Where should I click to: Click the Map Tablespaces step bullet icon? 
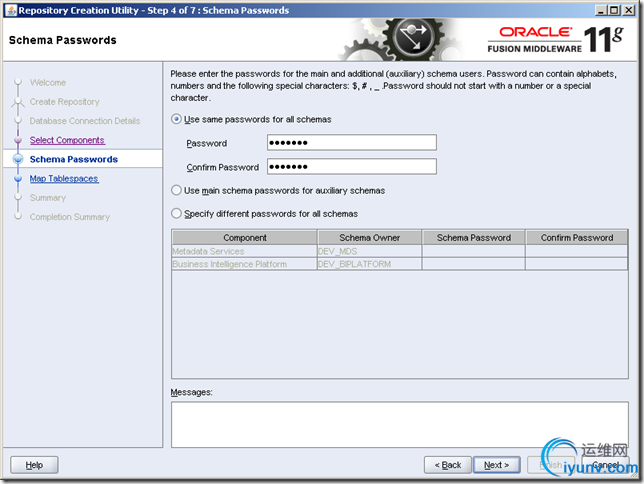pos(18,179)
